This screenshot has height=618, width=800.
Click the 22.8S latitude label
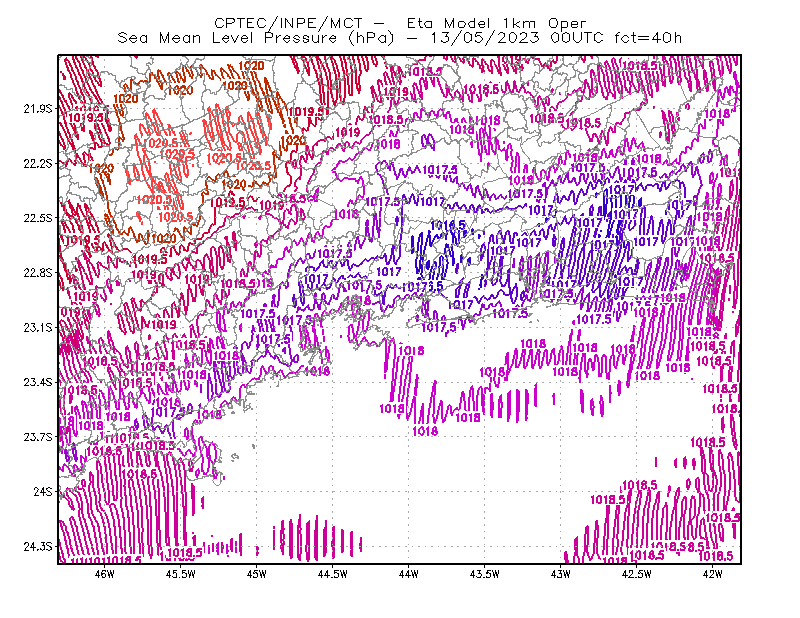[38, 273]
